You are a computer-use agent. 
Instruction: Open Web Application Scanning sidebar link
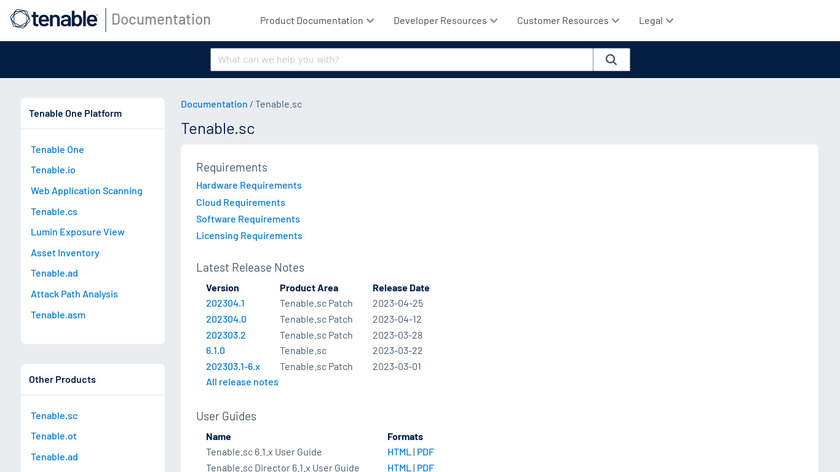pyautogui.click(x=86, y=191)
